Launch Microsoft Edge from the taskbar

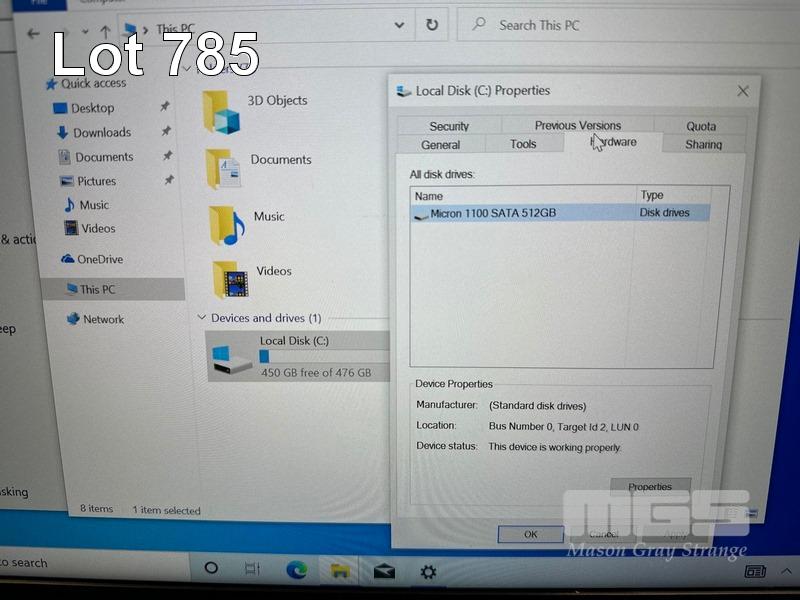click(x=296, y=569)
